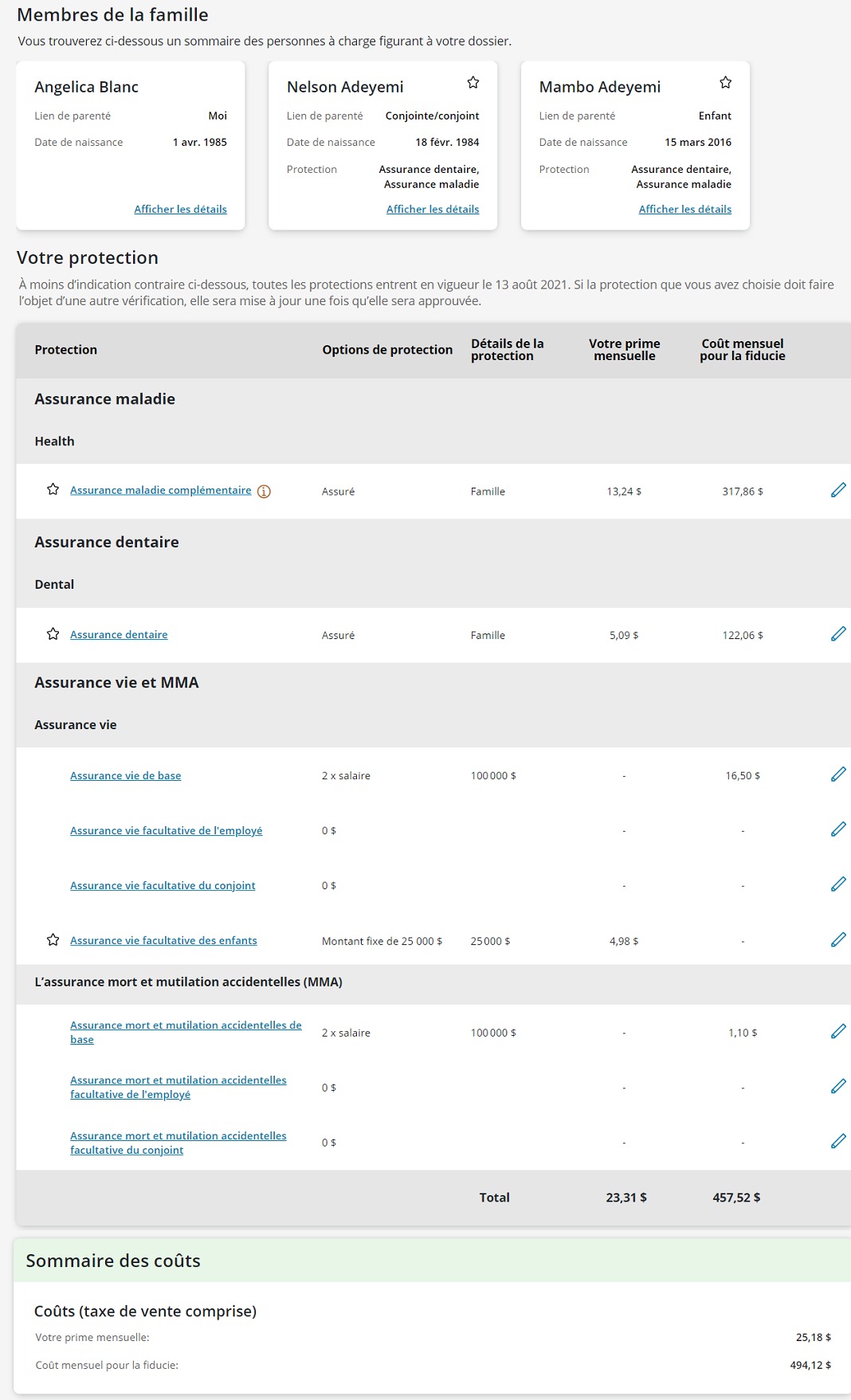Show details for Angelica Blanc
The image size is (851, 1400).
click(180, 209)
